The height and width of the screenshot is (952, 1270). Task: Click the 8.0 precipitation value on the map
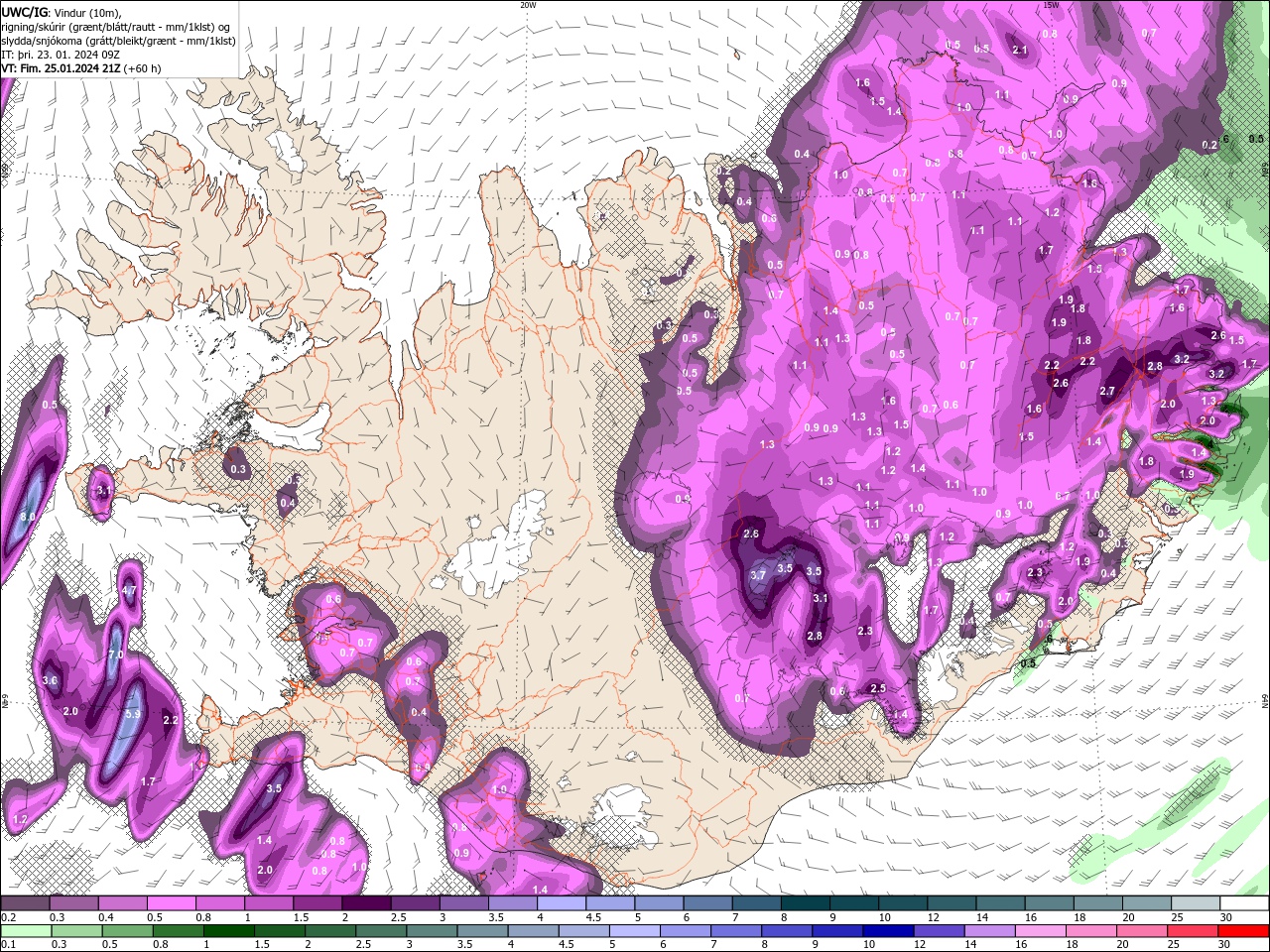(x=28, y=517)
